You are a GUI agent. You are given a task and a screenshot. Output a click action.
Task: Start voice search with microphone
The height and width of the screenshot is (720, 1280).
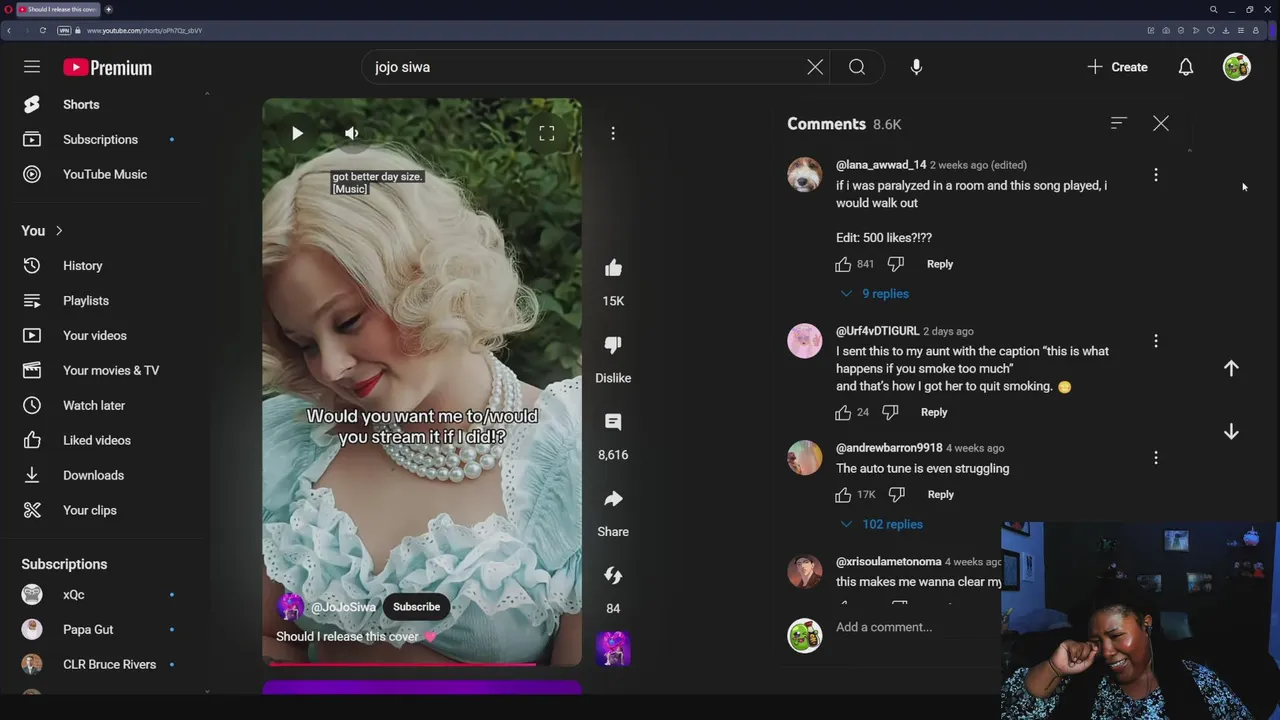[x=916, y=67]
